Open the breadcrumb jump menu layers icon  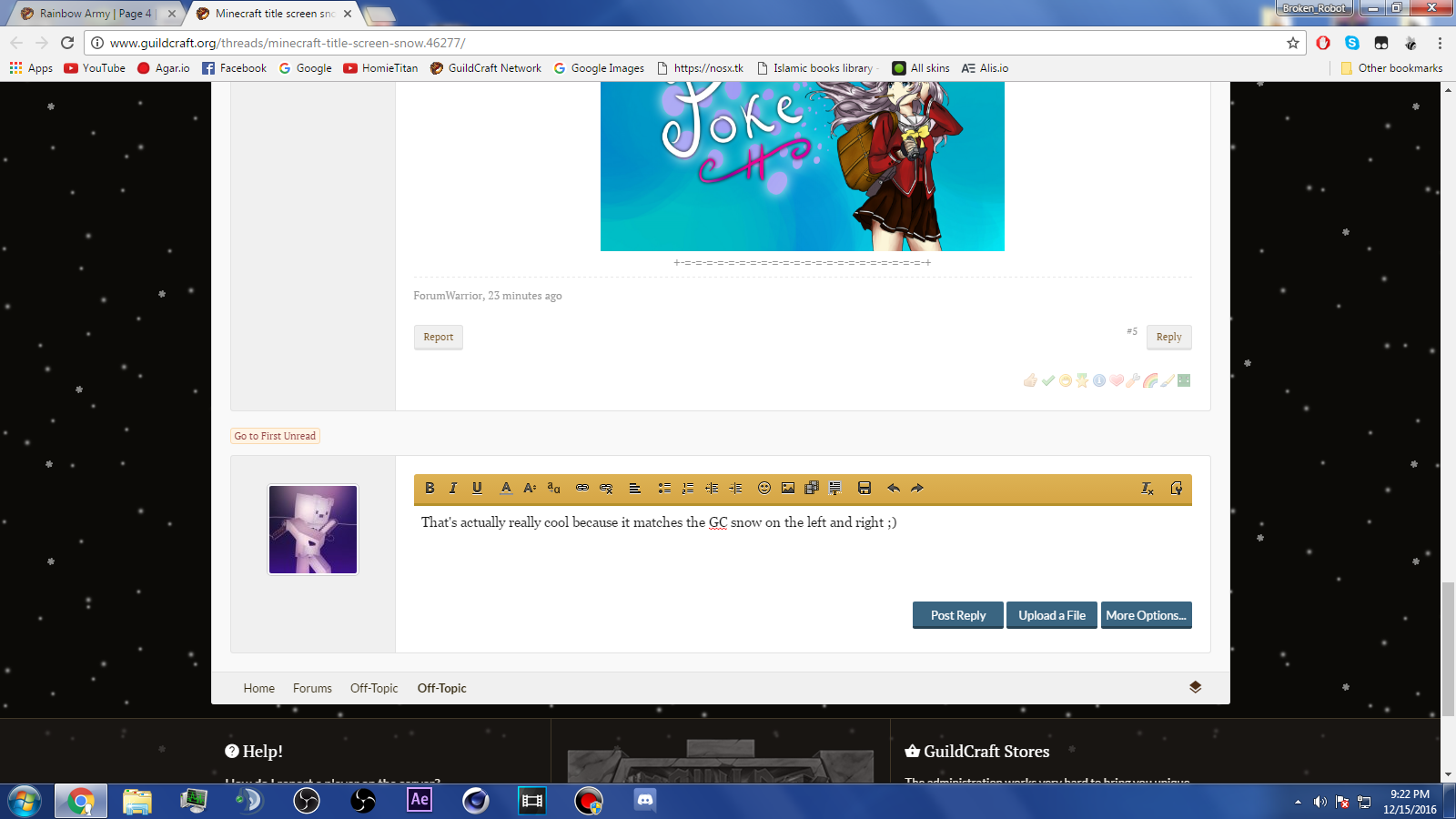point(1196,687)
